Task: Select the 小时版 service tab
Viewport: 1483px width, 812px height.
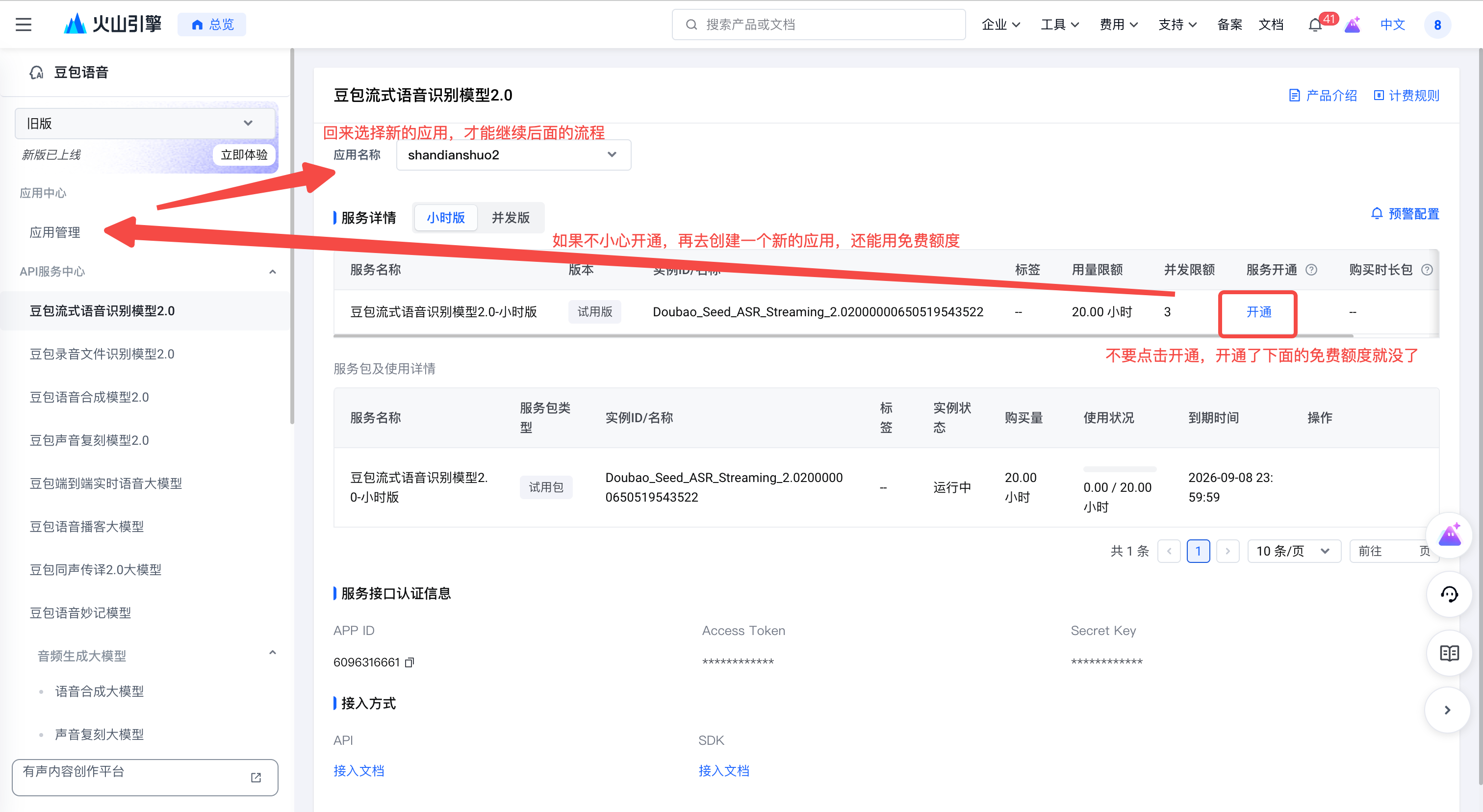Action: click(x=446, y=218)
